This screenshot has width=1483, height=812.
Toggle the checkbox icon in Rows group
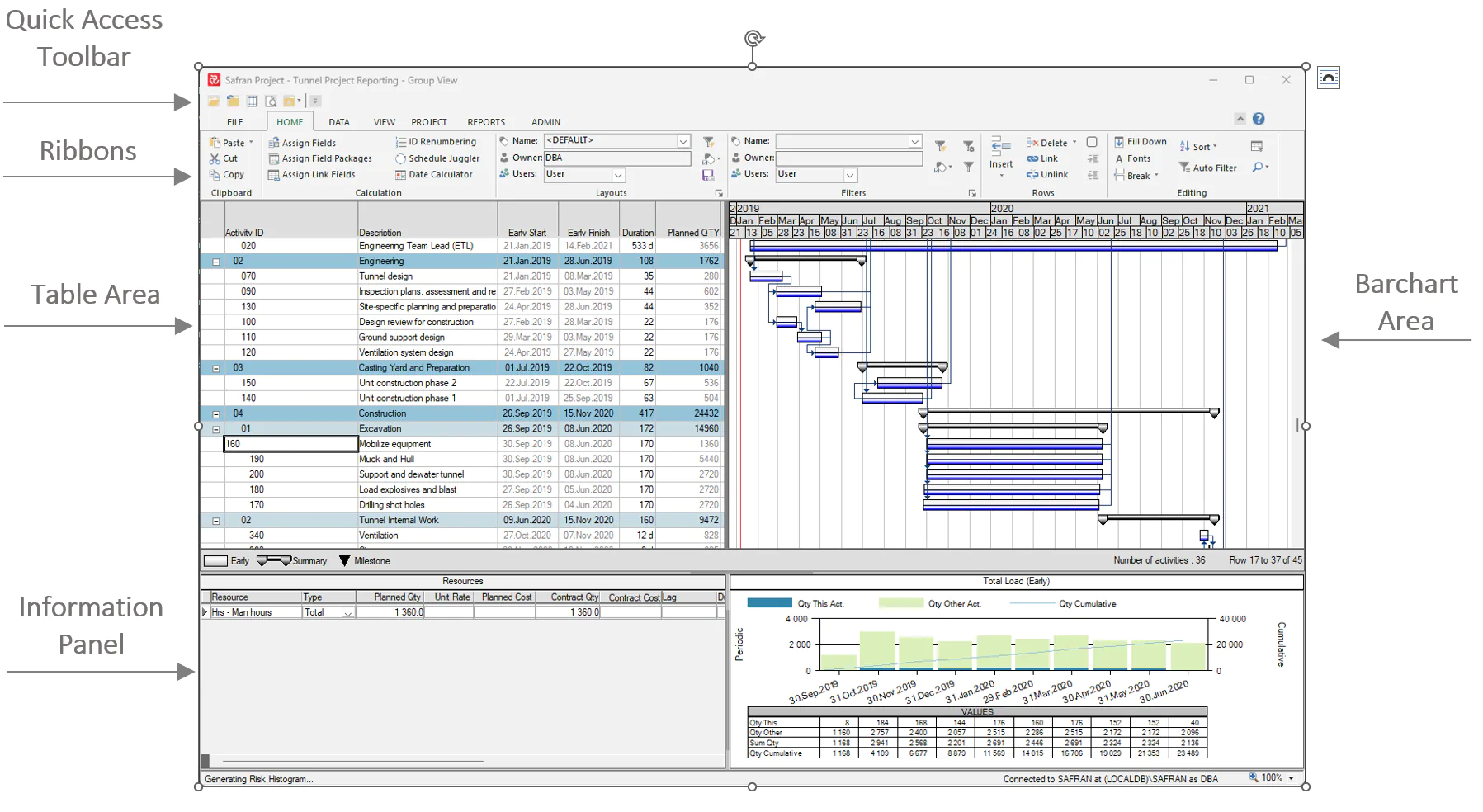(1092, 142)
